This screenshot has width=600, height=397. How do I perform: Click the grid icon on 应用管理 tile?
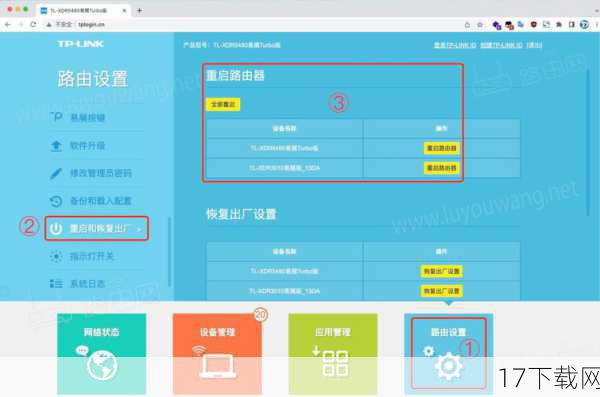click(335, 363)
